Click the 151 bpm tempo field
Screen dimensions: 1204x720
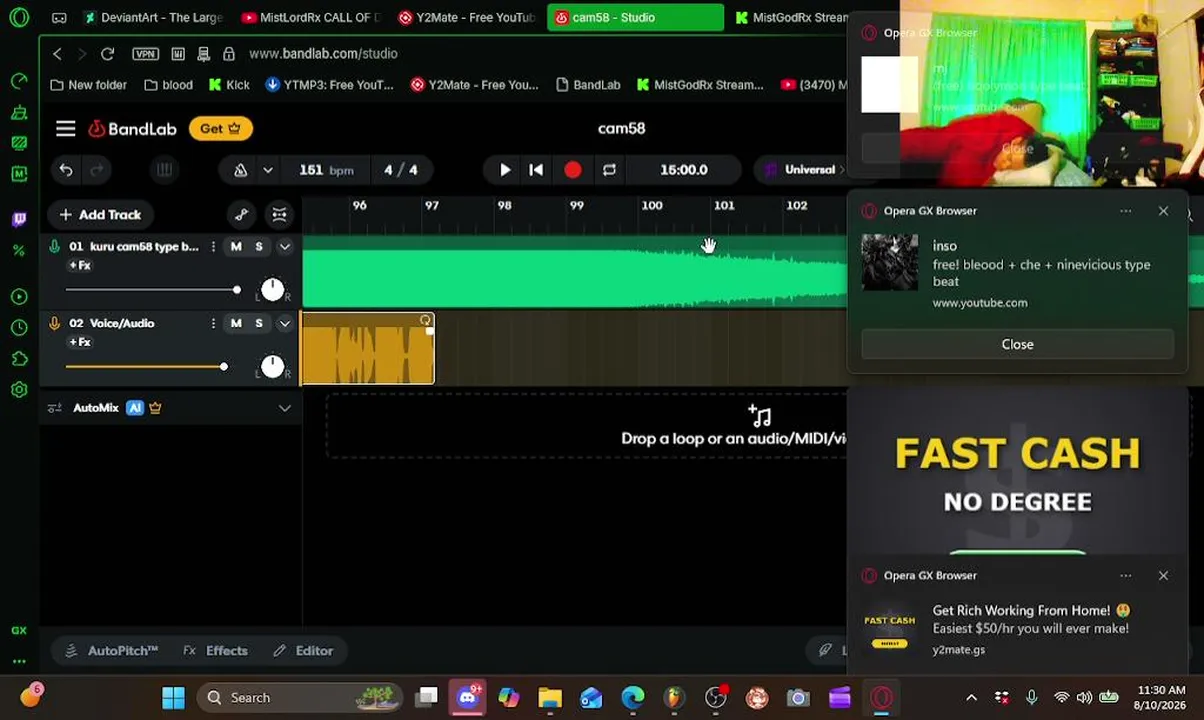(x=326, y=170)
